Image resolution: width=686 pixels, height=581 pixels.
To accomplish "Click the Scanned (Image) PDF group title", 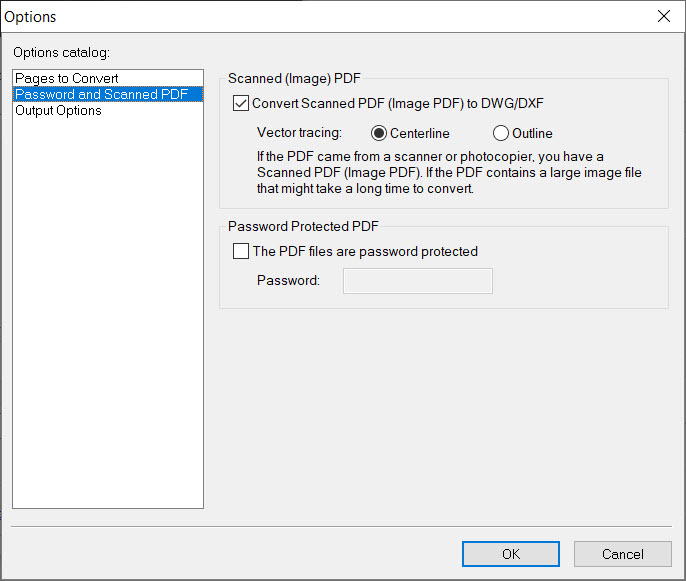I will point(294,78).
